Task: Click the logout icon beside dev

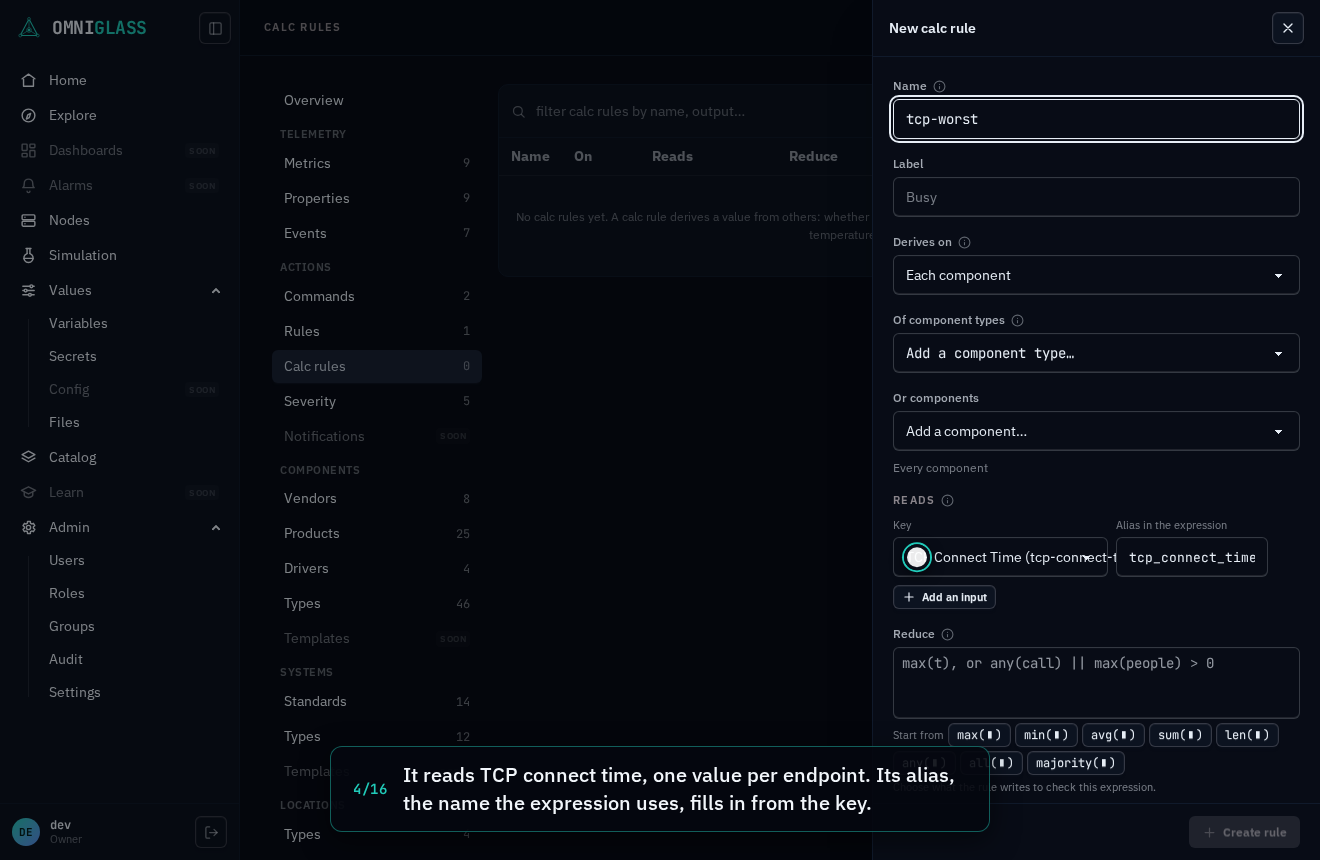Action: point(211,832)
